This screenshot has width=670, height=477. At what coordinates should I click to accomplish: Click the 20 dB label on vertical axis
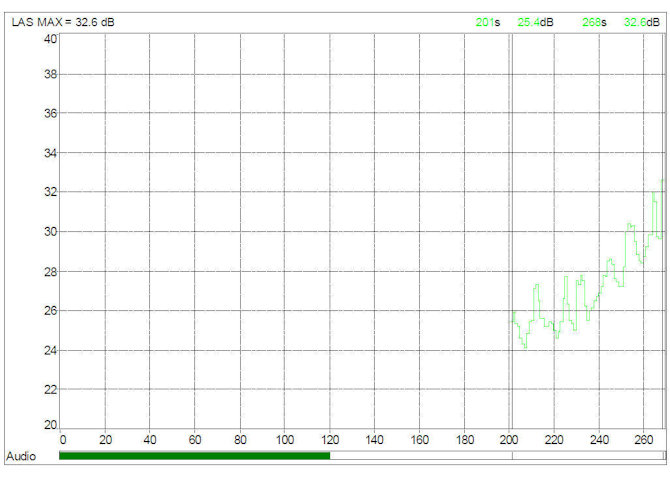coord(49,425)
